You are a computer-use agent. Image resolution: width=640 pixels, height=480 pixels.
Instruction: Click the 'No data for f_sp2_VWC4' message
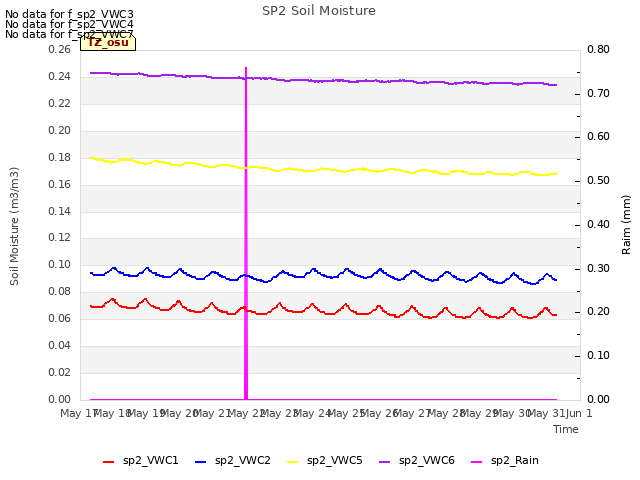pos(69,24)
